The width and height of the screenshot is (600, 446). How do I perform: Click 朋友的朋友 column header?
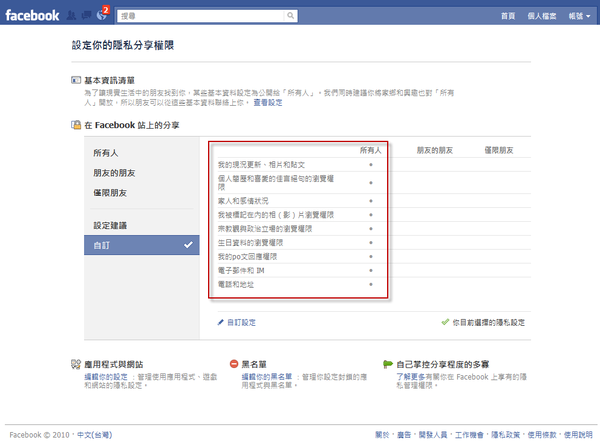click(435, 150)
